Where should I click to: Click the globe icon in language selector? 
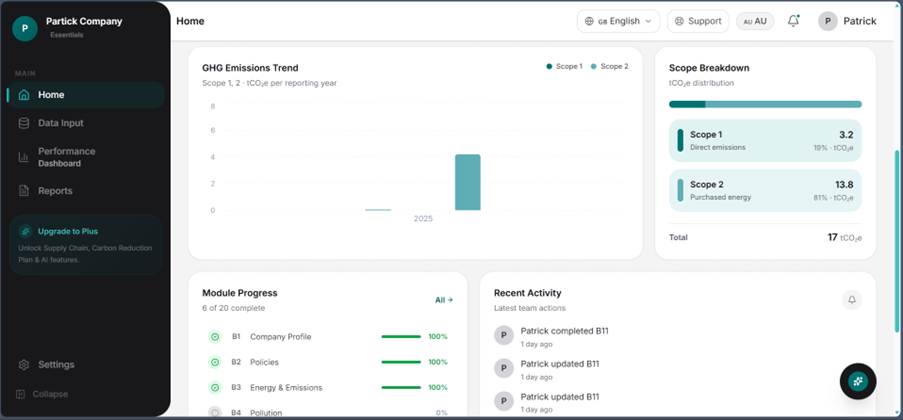589,21
